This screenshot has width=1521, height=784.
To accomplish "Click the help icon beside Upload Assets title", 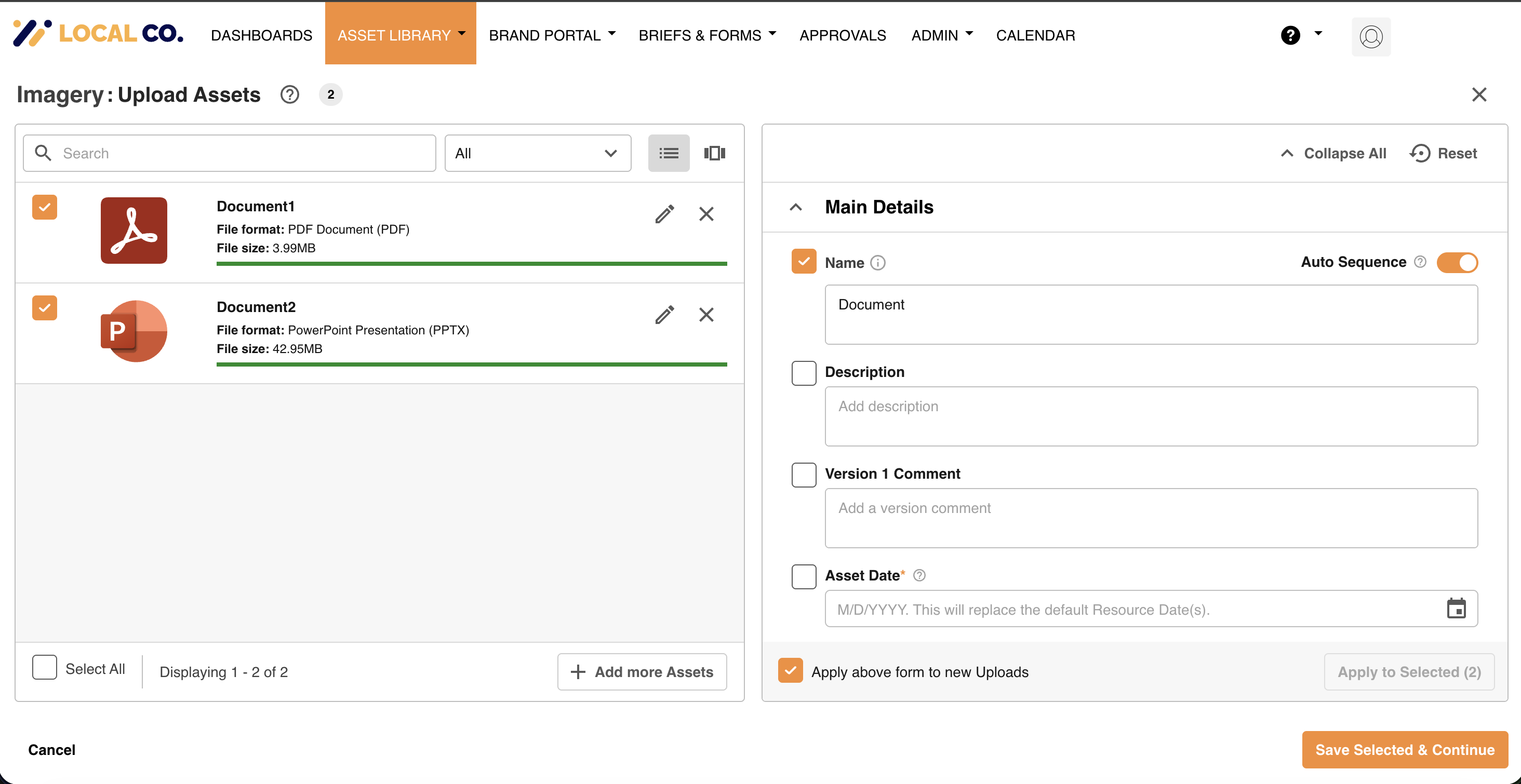I will [x=289, y=94].
